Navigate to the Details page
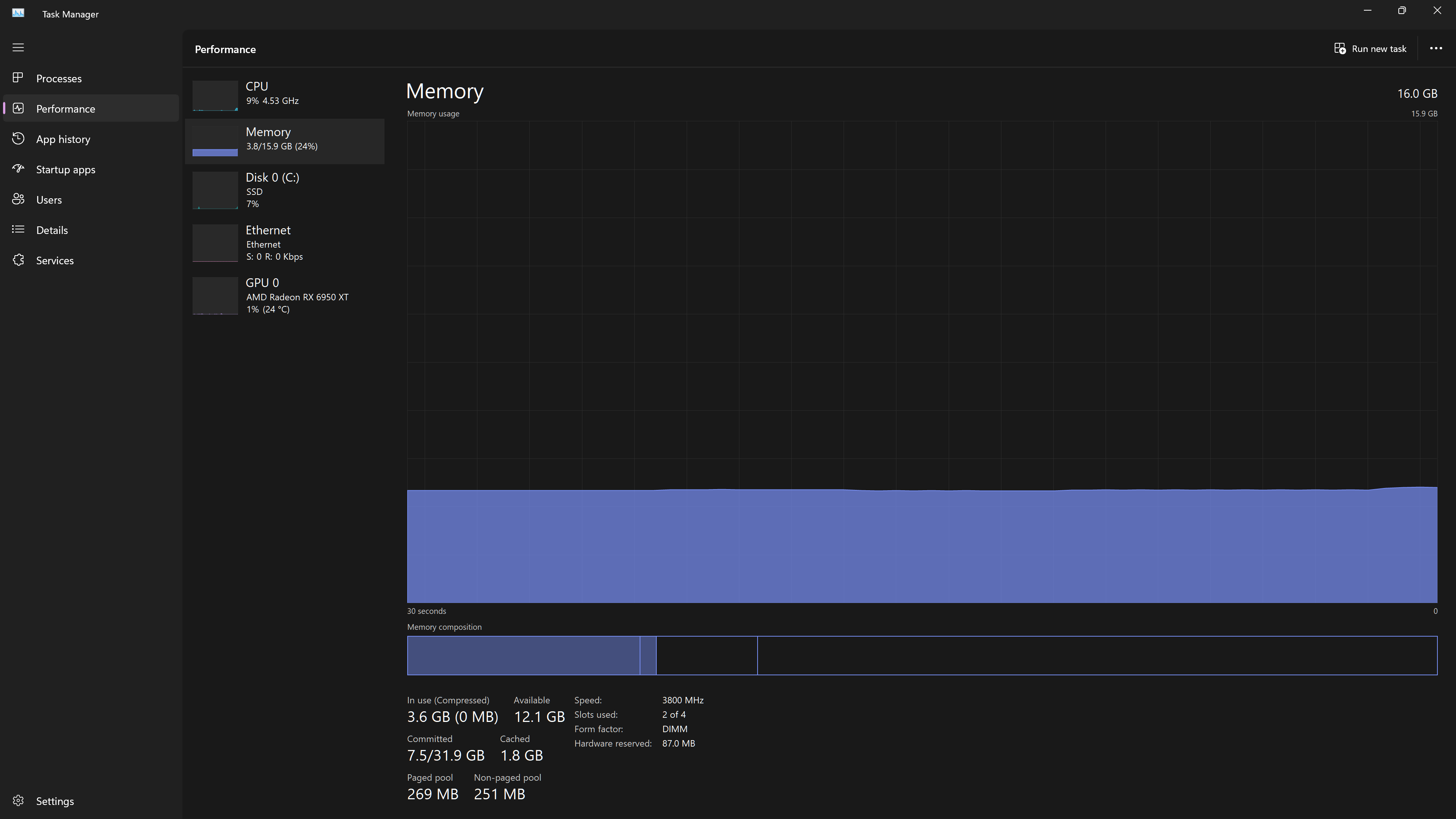 pos(91,230)
